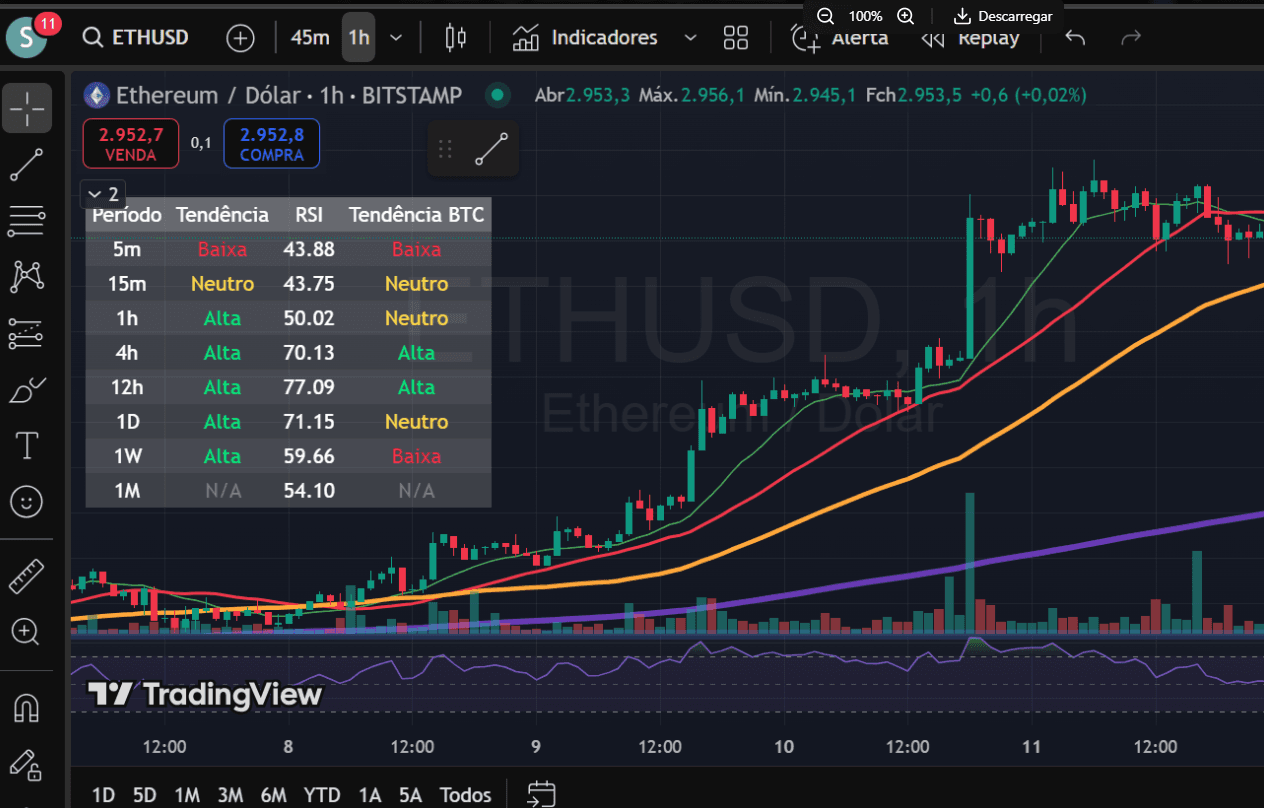Click the Tendência BTC column header
1264x808 pixels.
pyautogui.click(x=416, y=215)
